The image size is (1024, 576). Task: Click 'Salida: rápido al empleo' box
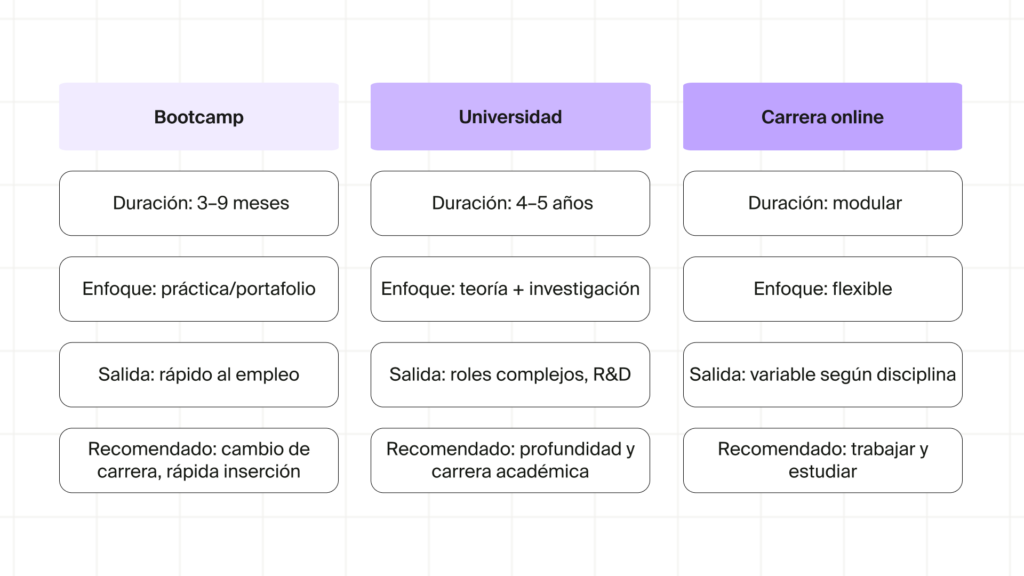[x=198, y=375]
